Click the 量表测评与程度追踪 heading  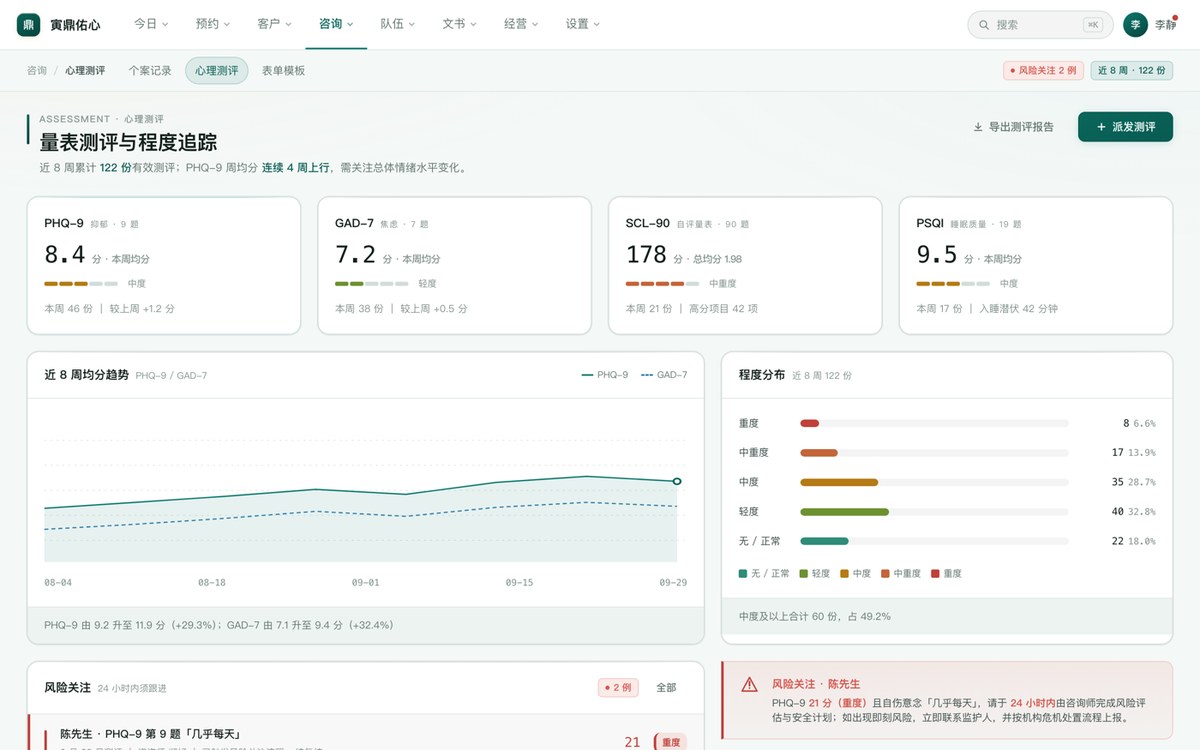tap(128, 143)
